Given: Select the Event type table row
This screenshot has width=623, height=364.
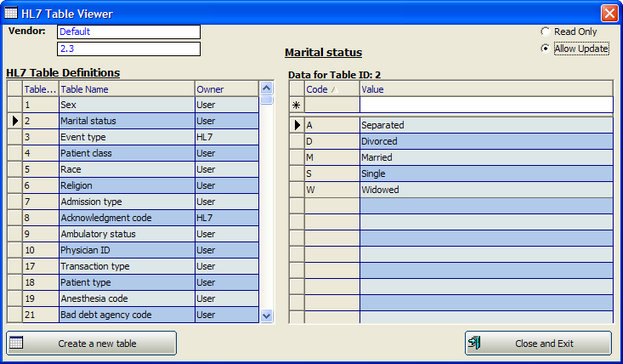Looking at the screenshot, I should [x=133, y=137].
